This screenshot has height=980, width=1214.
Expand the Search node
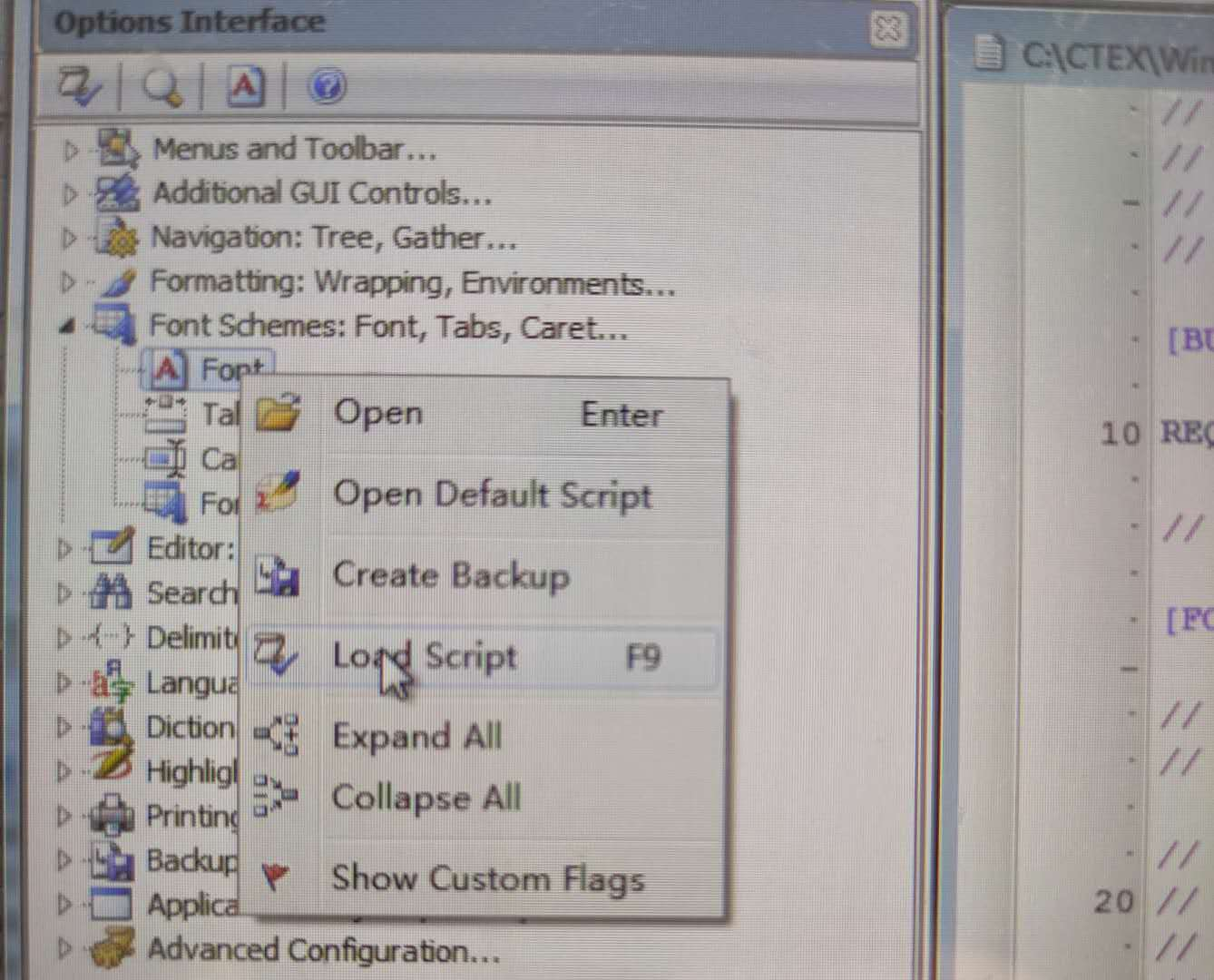pyautogui.click(x=64, y=593)
